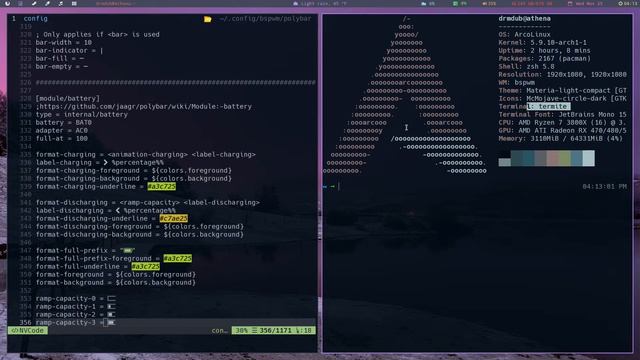This screenshot has width=640, height=360.
Task: Click the 'format-background = ${colors.background}' line
Action: pyautogui.click(x=116, y=282)
